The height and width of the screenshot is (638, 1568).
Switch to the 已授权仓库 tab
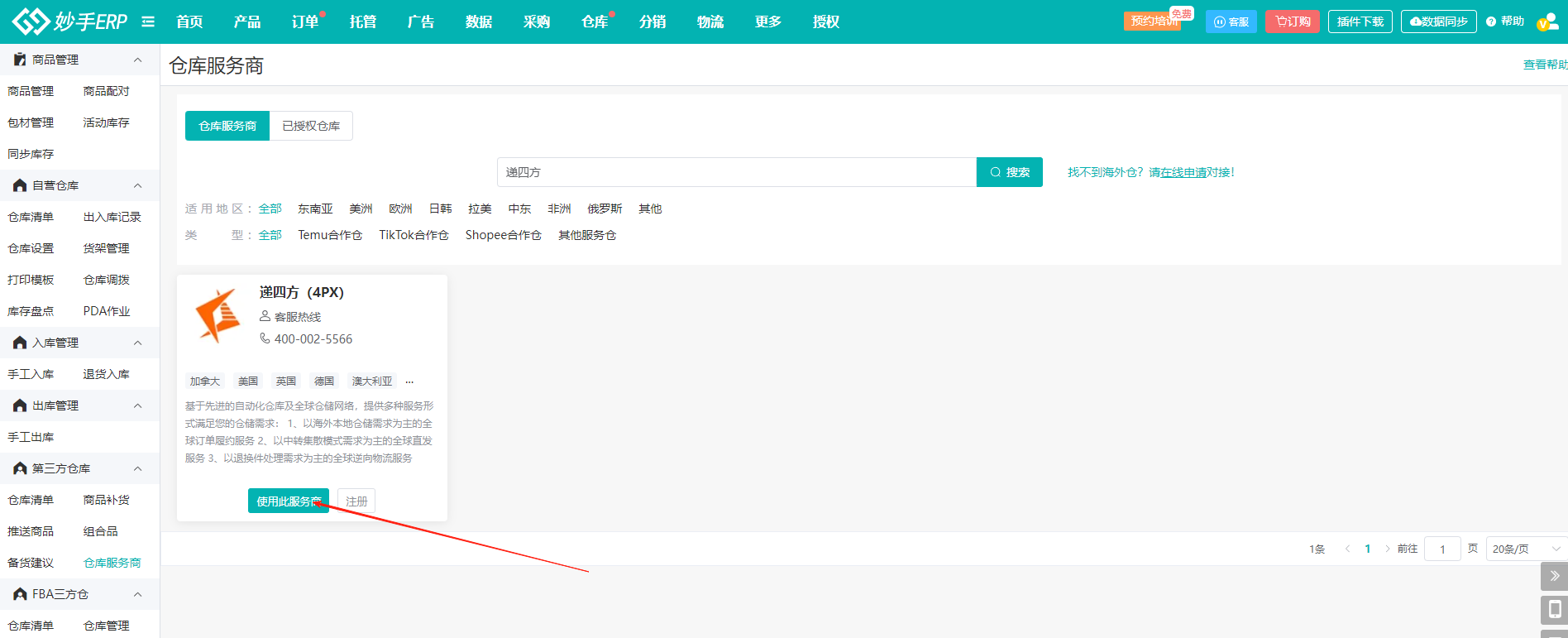311,126
